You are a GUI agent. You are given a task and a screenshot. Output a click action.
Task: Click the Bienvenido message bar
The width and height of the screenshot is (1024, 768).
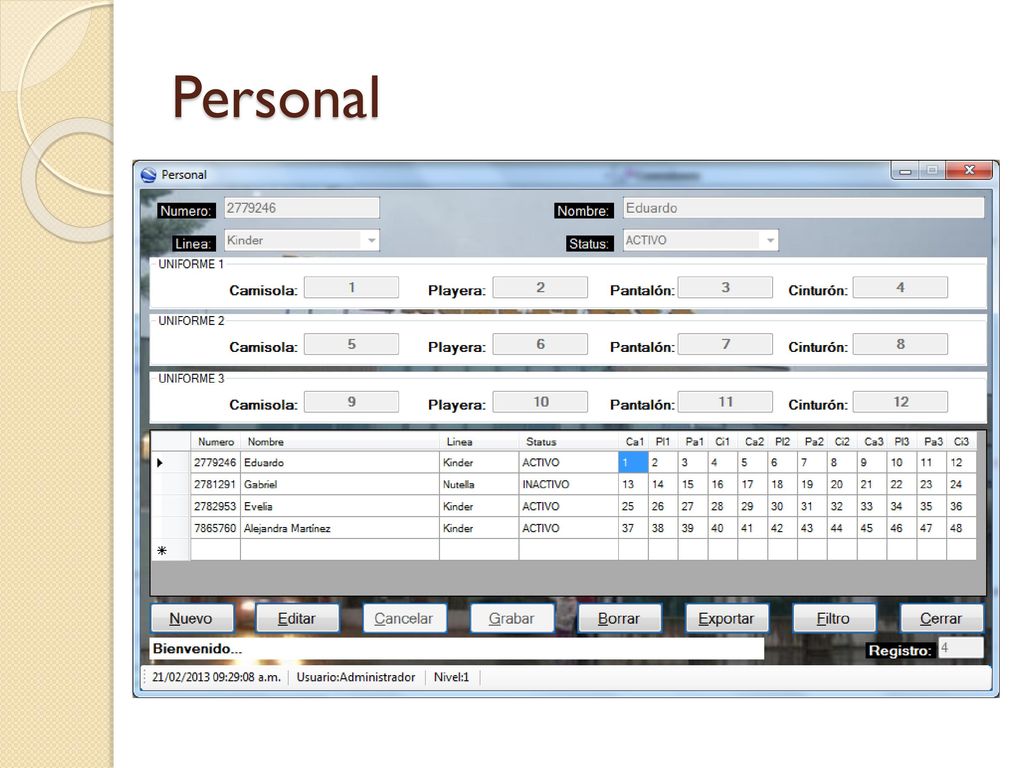tap(456, 648)
